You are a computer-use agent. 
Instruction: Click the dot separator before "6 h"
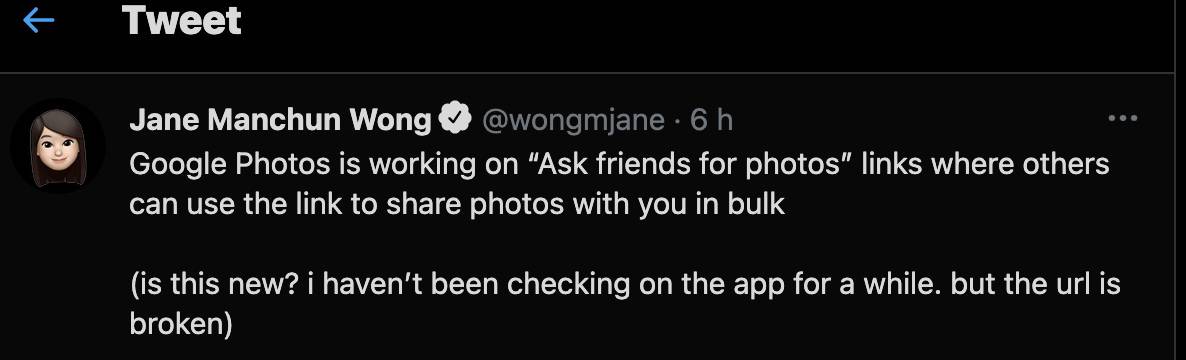(x=678, y=120)
